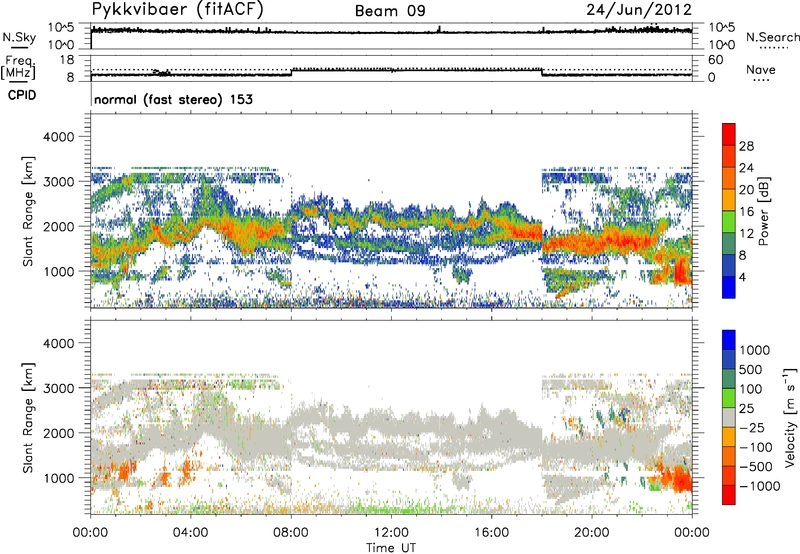
Task: Click the 'N.Search' legend label
Action: tap(772, 37)
